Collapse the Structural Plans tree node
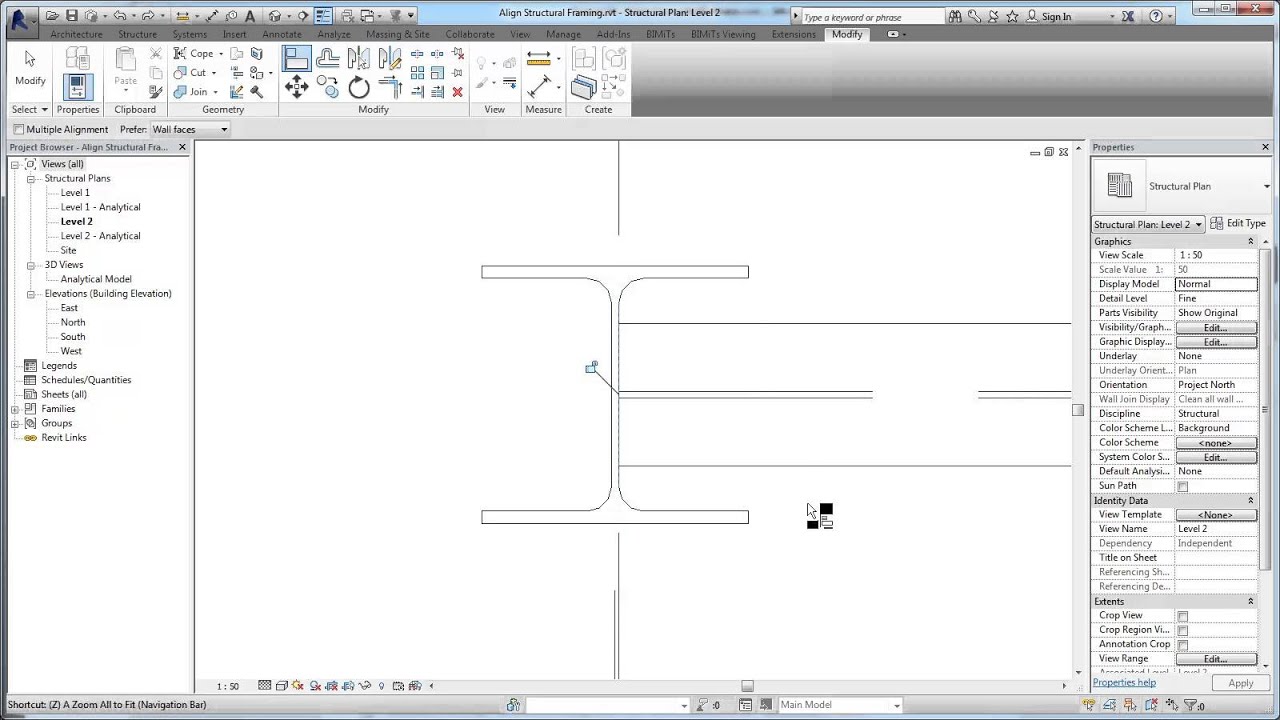The width and height of the screenshot is (1280, 720). (x=31, y=178)
